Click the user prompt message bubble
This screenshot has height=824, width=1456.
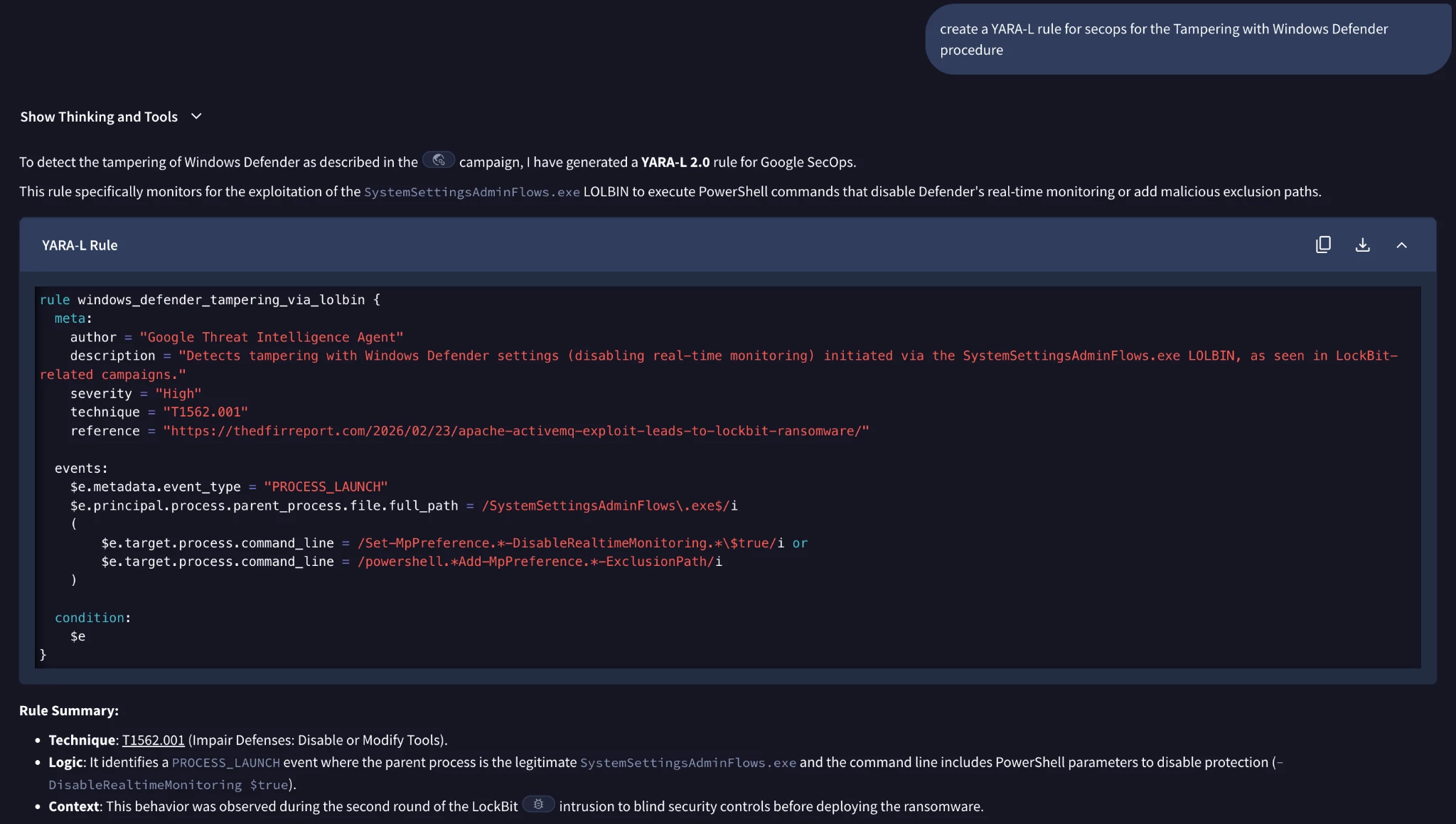[1187, 39]
